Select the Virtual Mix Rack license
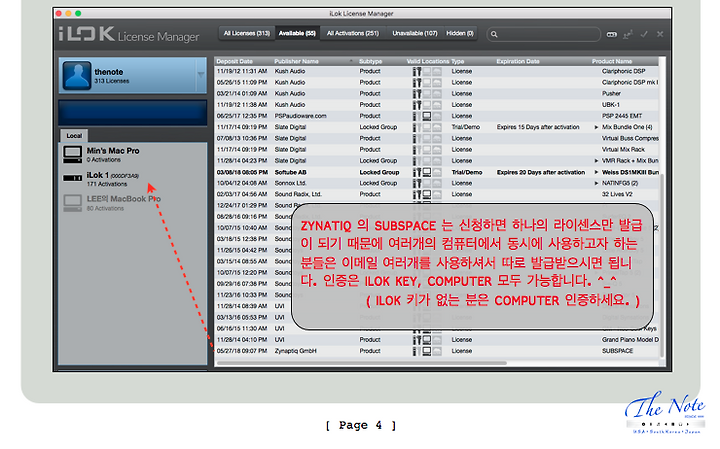The width and height of the screenshot is (720, 449). point(437,150)
